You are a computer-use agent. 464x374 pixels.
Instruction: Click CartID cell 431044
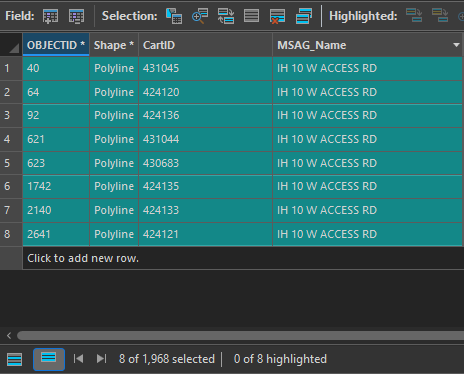pyautogui.click(x=205, y=139)
